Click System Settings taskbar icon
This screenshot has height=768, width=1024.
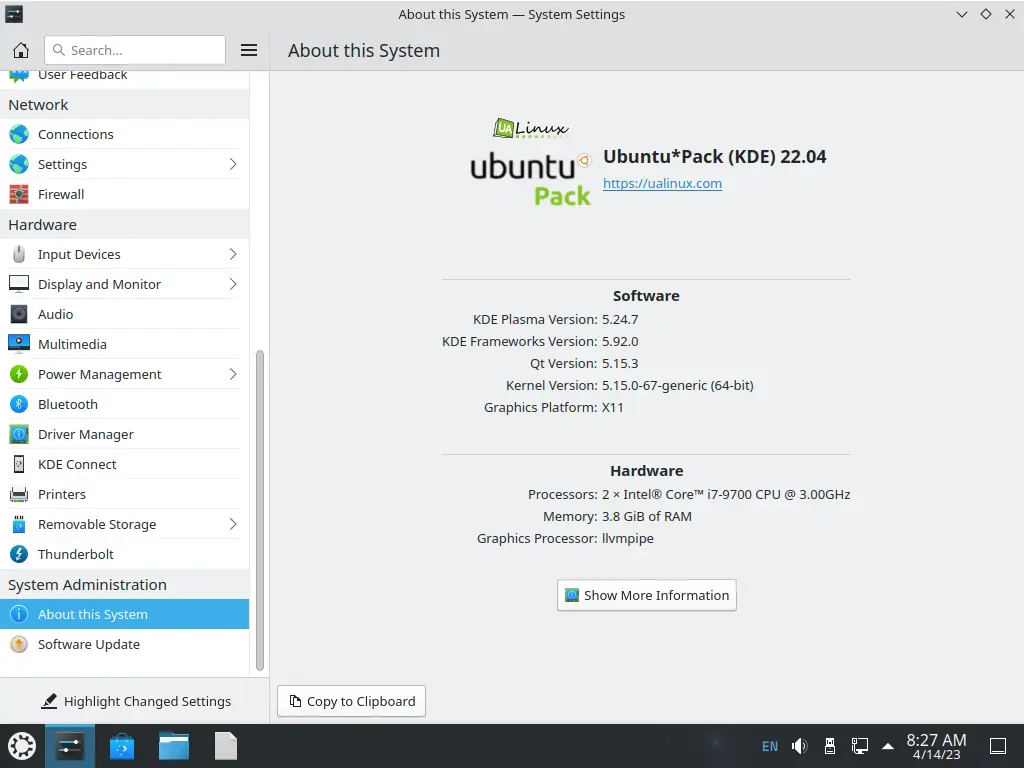70,746
